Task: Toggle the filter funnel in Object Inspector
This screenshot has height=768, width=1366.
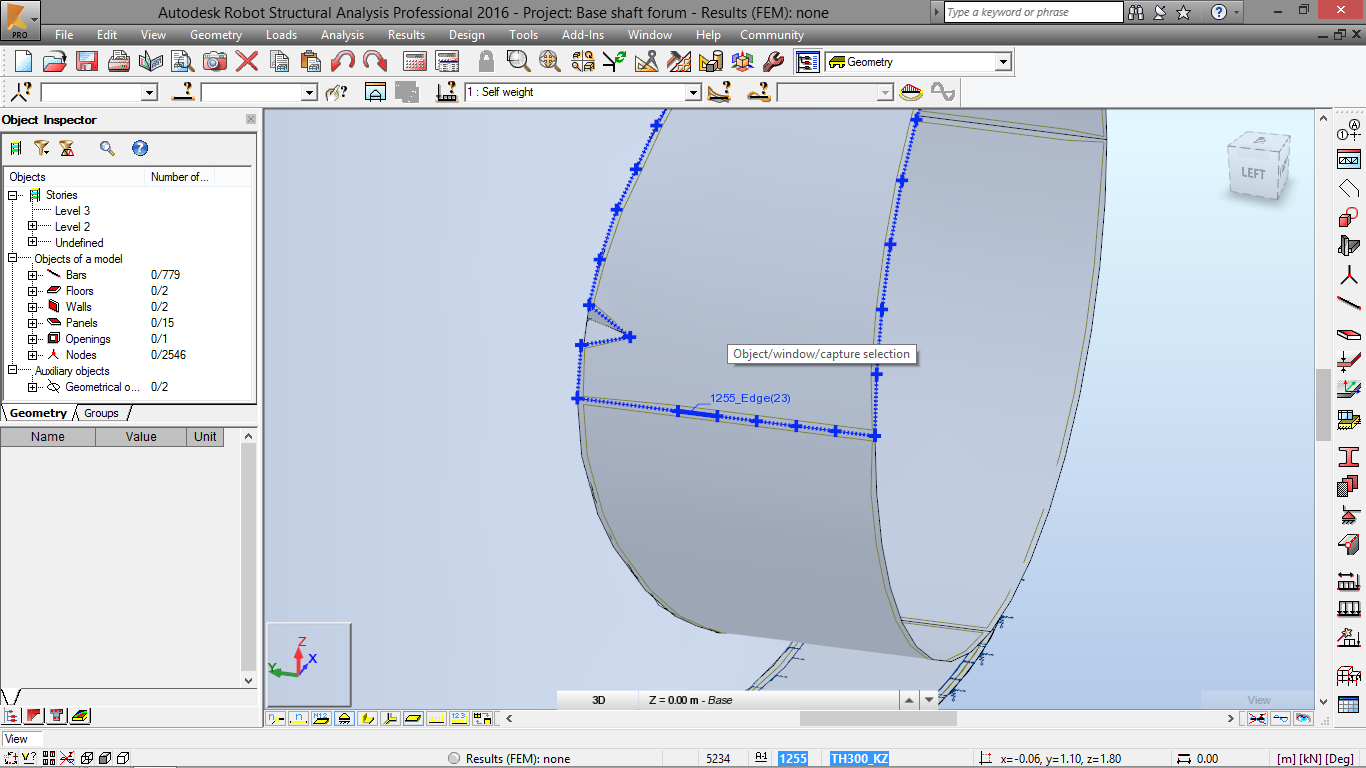Action: pos(40,148)
